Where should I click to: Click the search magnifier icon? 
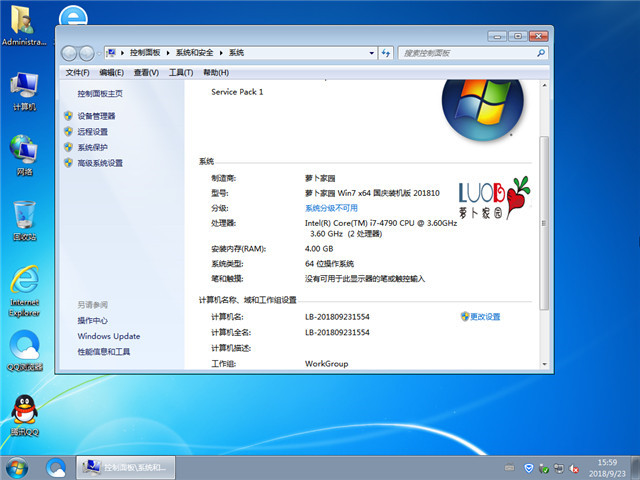[541, 53]
